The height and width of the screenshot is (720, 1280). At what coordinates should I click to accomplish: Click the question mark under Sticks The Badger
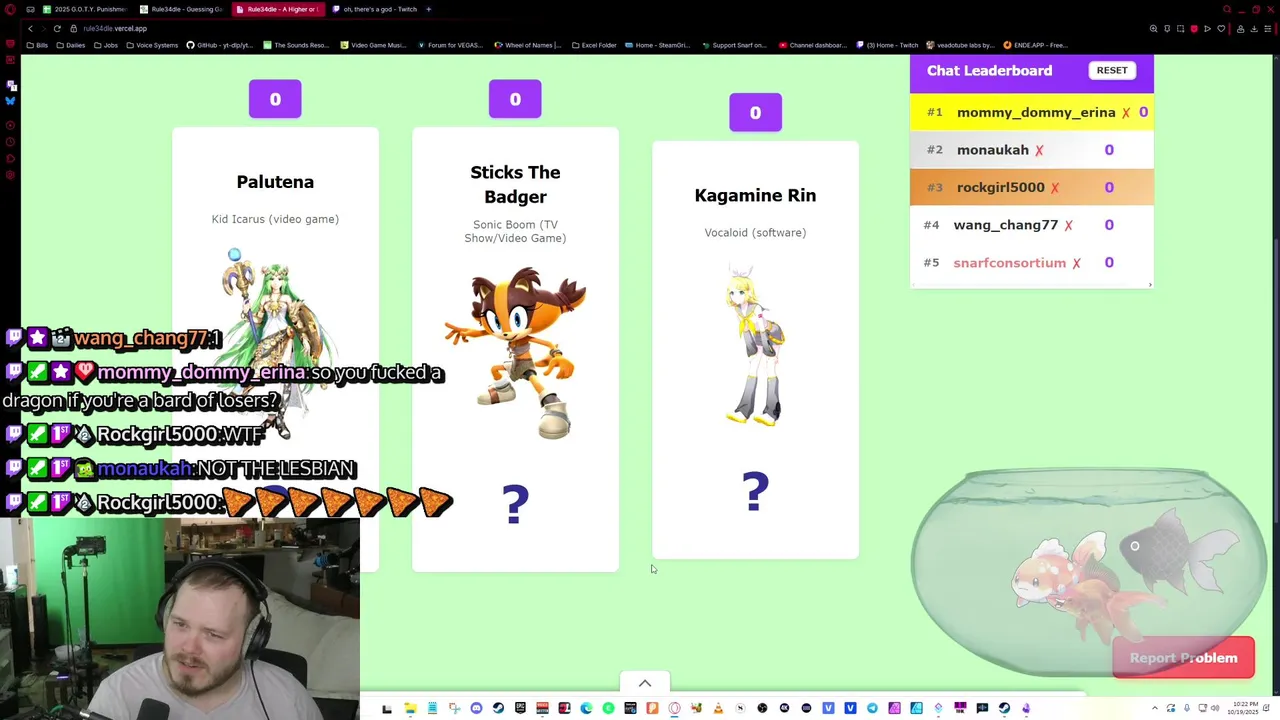(x=515, y=505)
